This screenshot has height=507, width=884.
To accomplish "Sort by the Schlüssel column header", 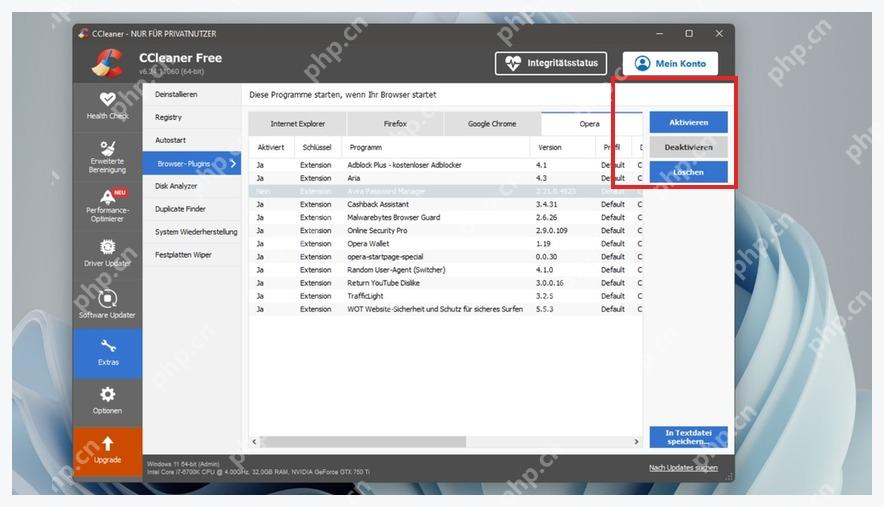I will click(x=317, y=147).
